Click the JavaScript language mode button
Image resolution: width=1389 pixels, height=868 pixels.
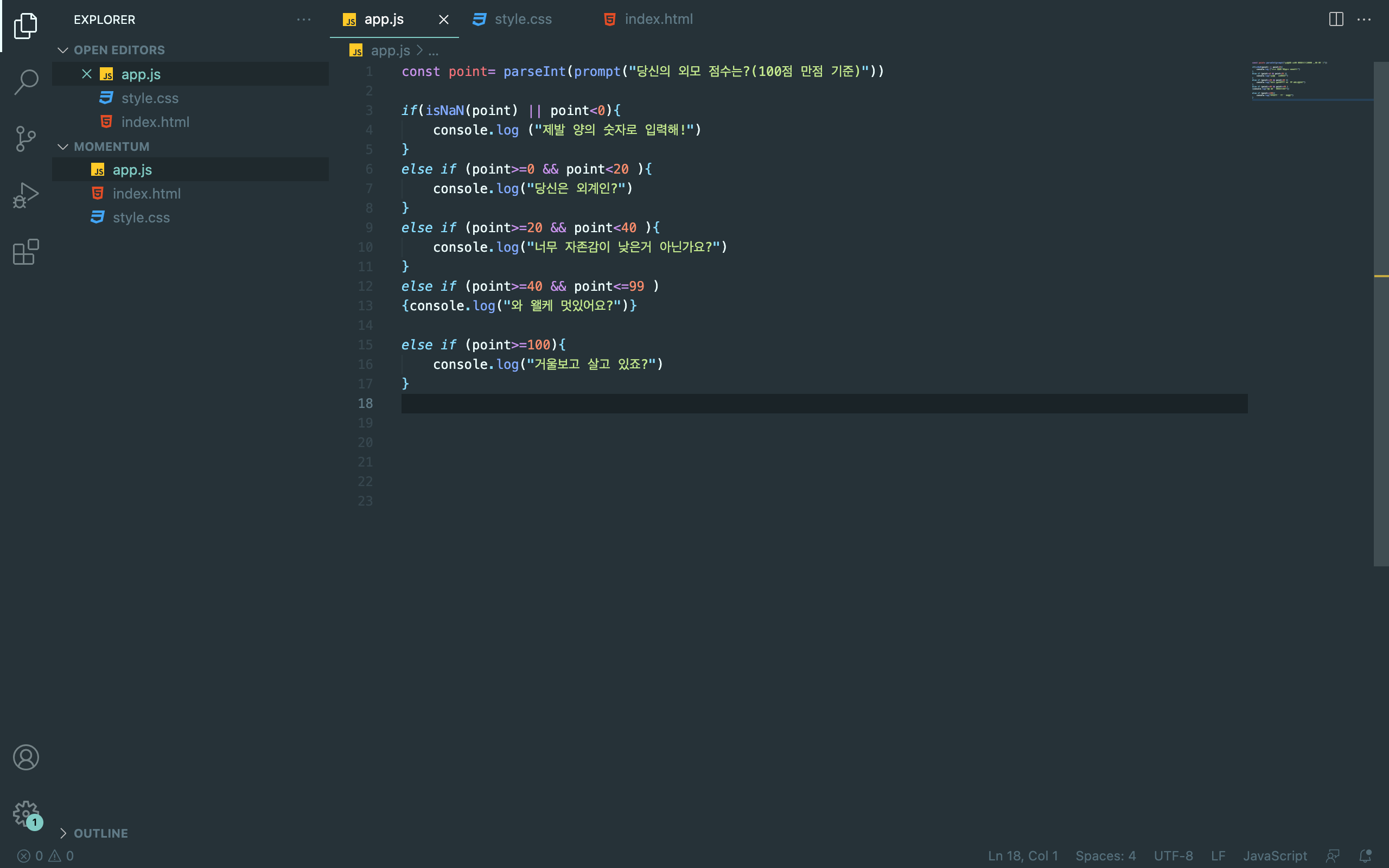pyautogui.click(x=1275, y=856)
